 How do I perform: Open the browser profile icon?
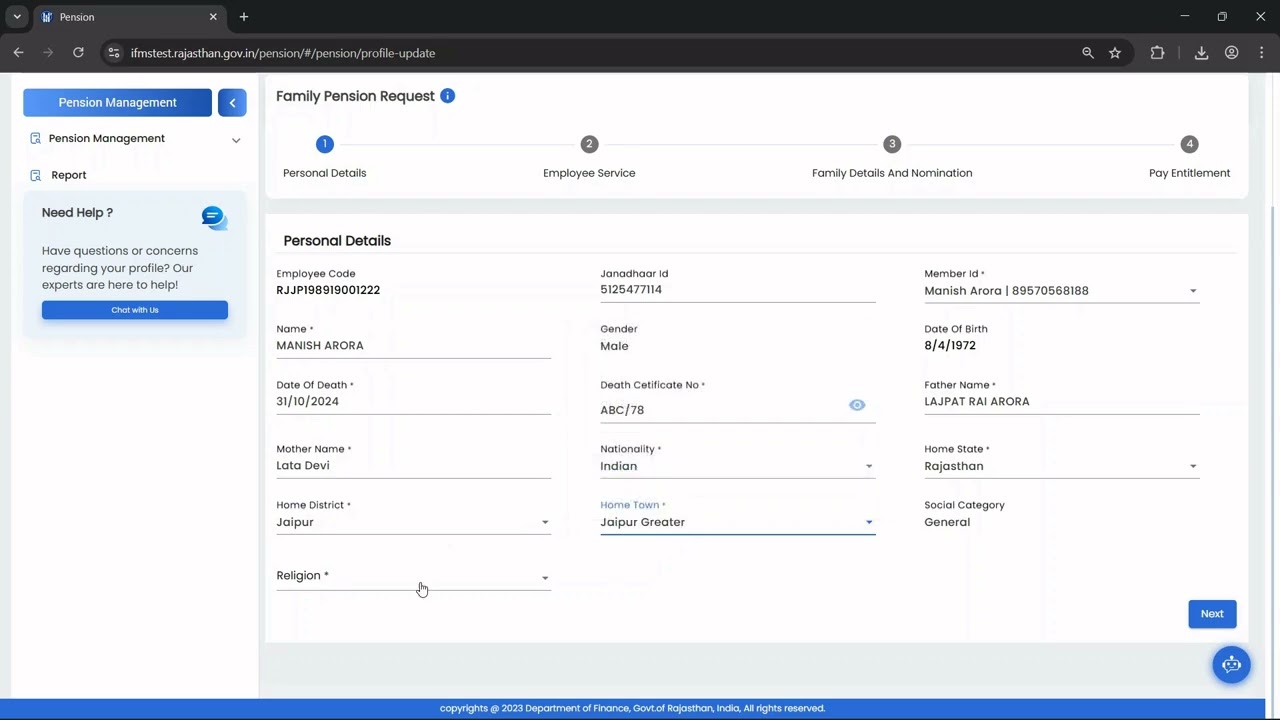click(x=1231, y=53)
